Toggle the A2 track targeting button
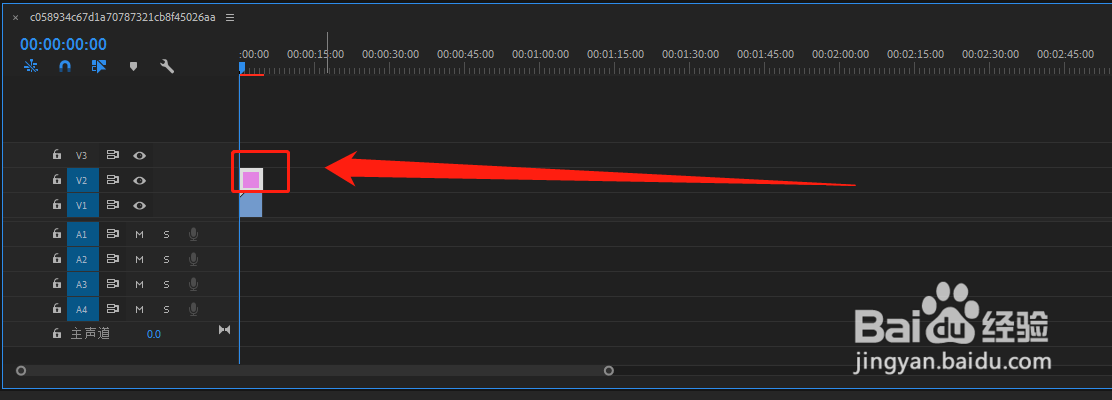This screenshot has width=1112, height=400. coord(82,260)
